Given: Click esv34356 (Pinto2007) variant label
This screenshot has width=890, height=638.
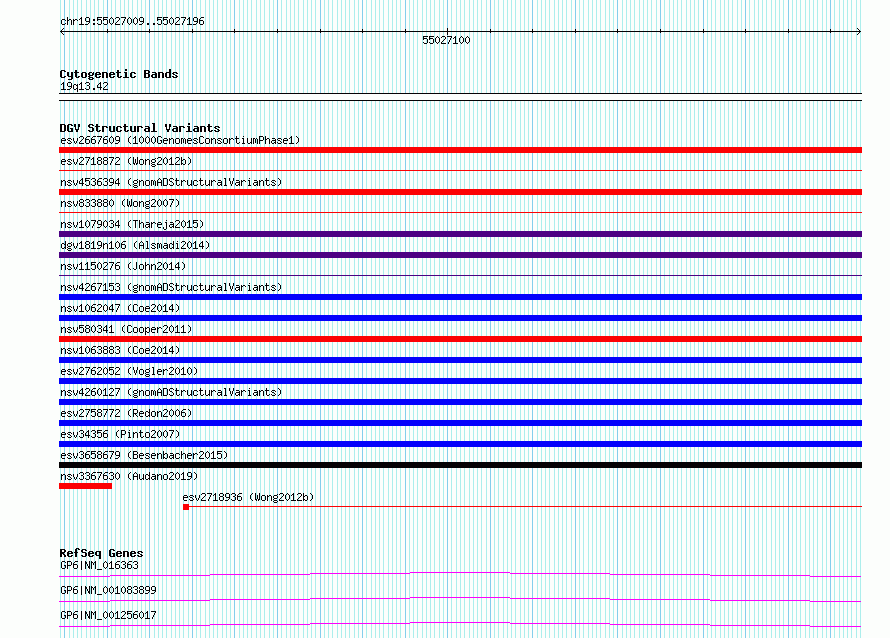Looking at the screenshot, I should 120,434.
